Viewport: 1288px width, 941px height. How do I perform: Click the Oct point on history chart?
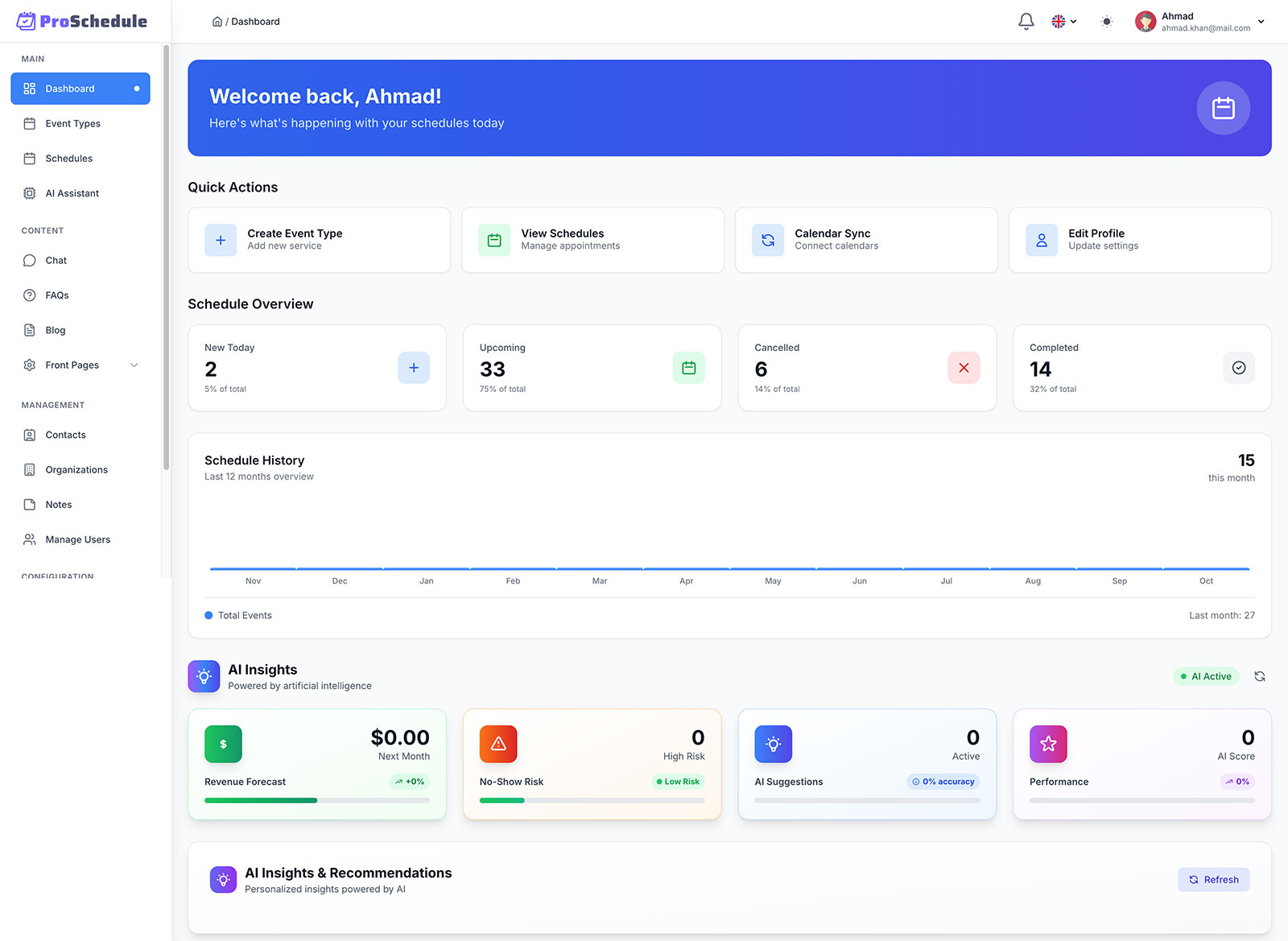1206,569
